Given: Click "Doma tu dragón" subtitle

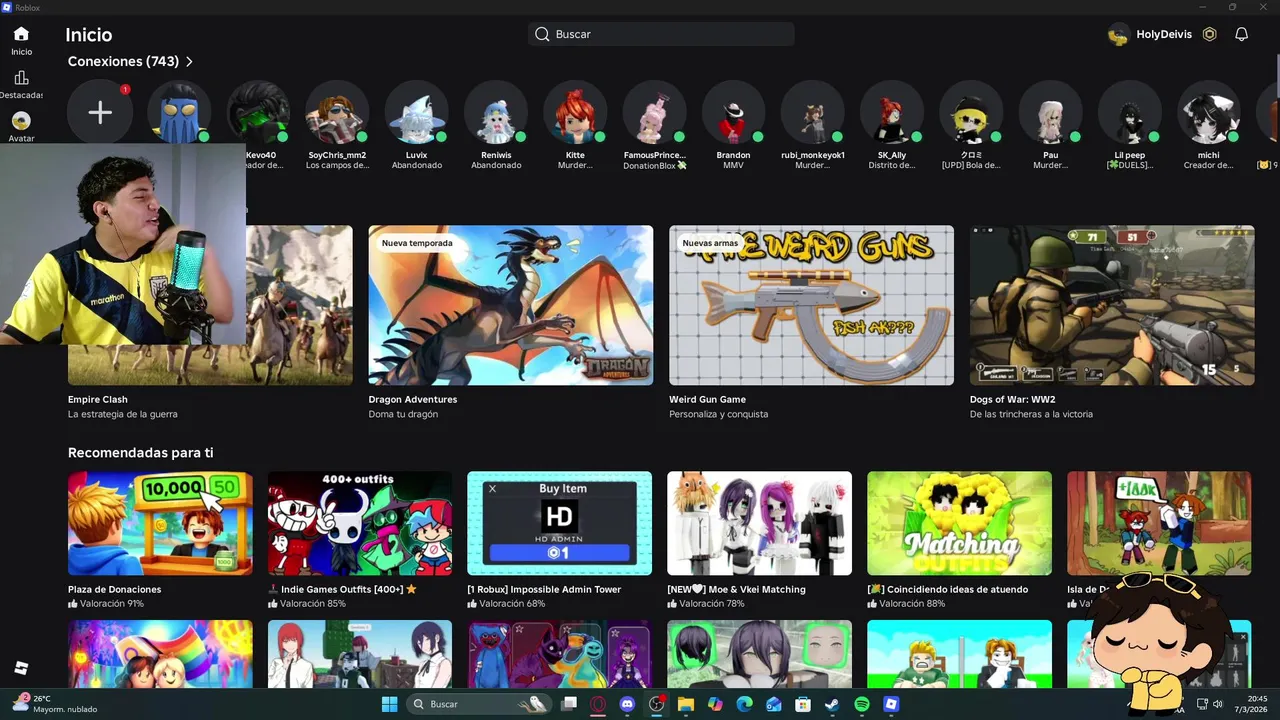Looking at the screenshot, I should click(x=403, y=414).
